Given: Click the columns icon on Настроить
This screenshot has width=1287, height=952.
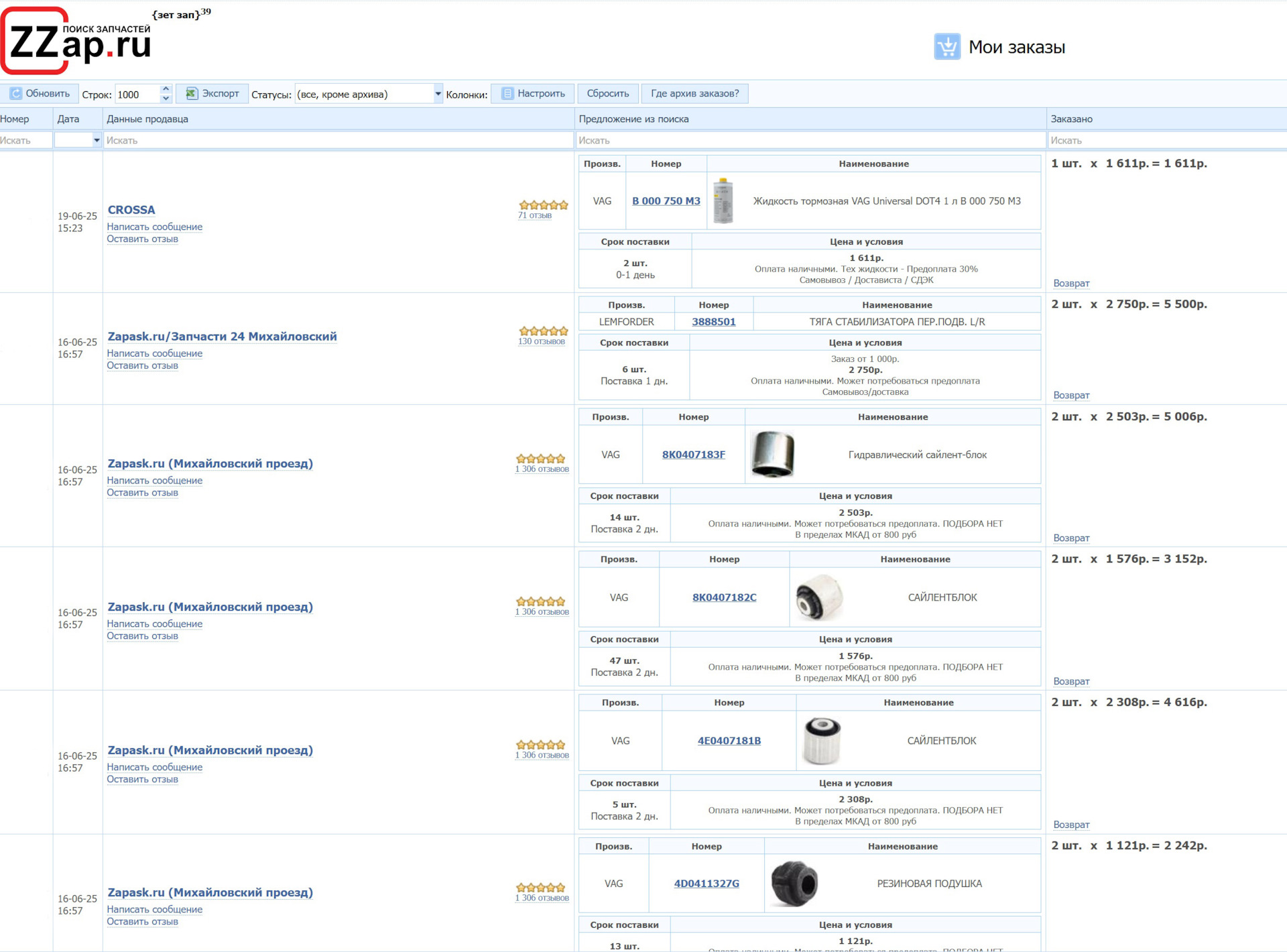Looking at the screenshot, I should [x=507, y=94].
